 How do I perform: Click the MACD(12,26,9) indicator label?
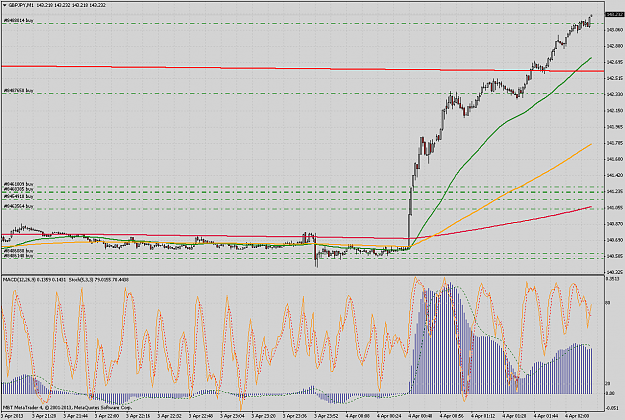[x=18, y=280]
